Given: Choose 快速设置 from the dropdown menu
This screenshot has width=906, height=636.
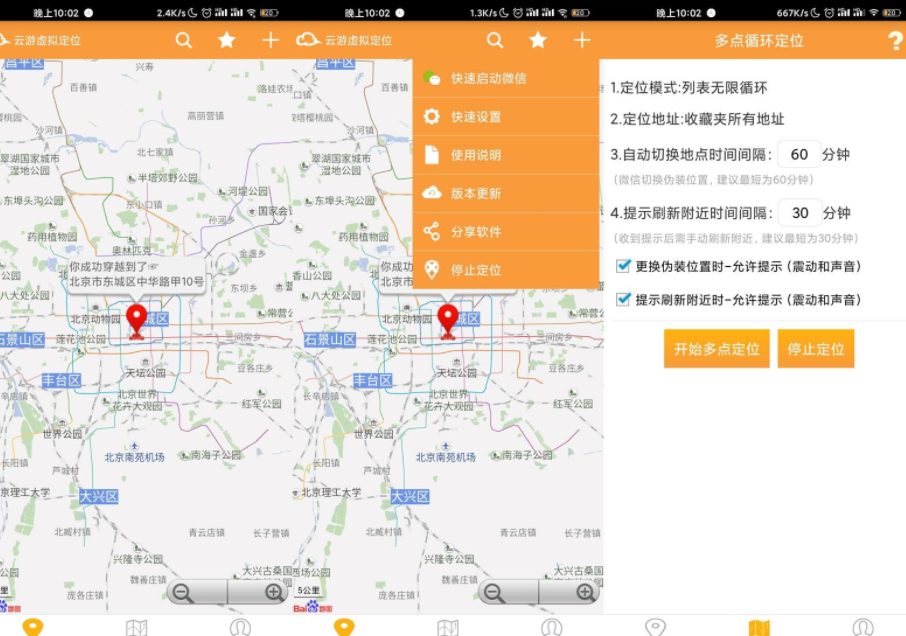Looking at the screenshot, I should pyautogui.click(x=506, y=117).
